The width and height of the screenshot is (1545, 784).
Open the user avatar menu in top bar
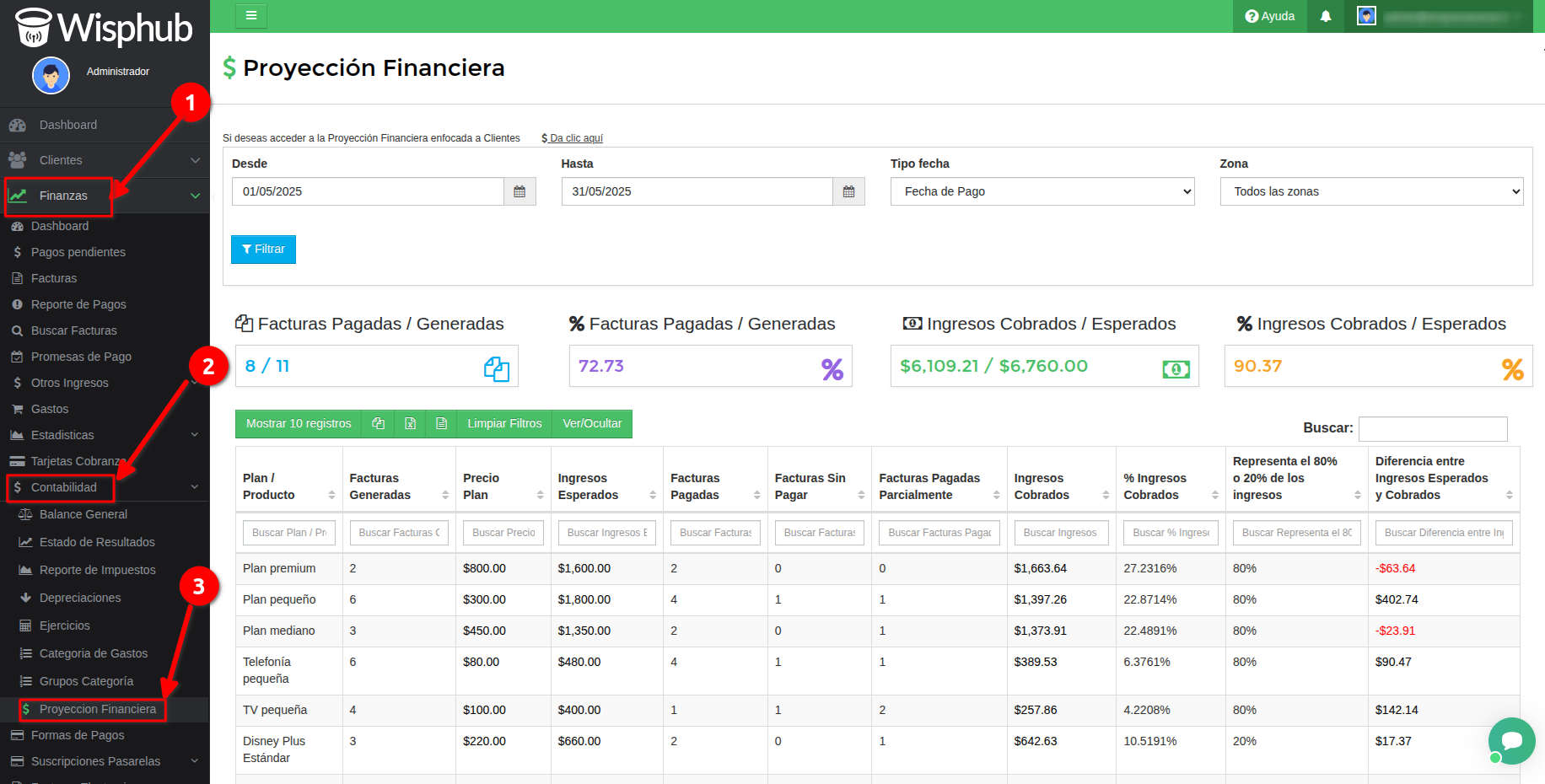(1366, 16)
